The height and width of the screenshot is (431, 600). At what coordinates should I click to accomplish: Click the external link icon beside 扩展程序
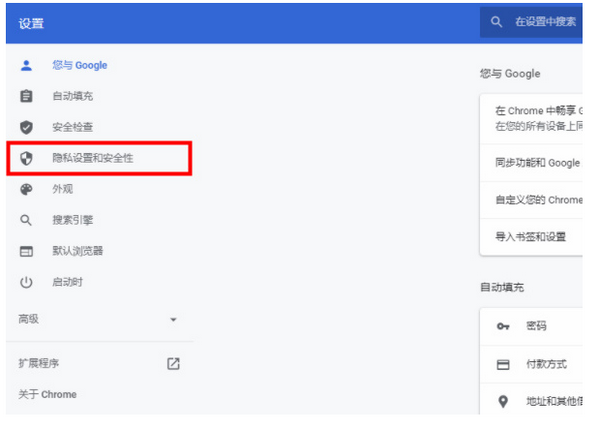coord(173,363)
